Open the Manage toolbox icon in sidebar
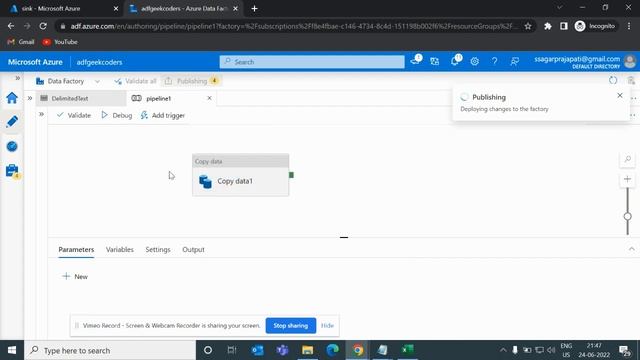The width and height of the screenshot is (640, 360). (12, 171)
